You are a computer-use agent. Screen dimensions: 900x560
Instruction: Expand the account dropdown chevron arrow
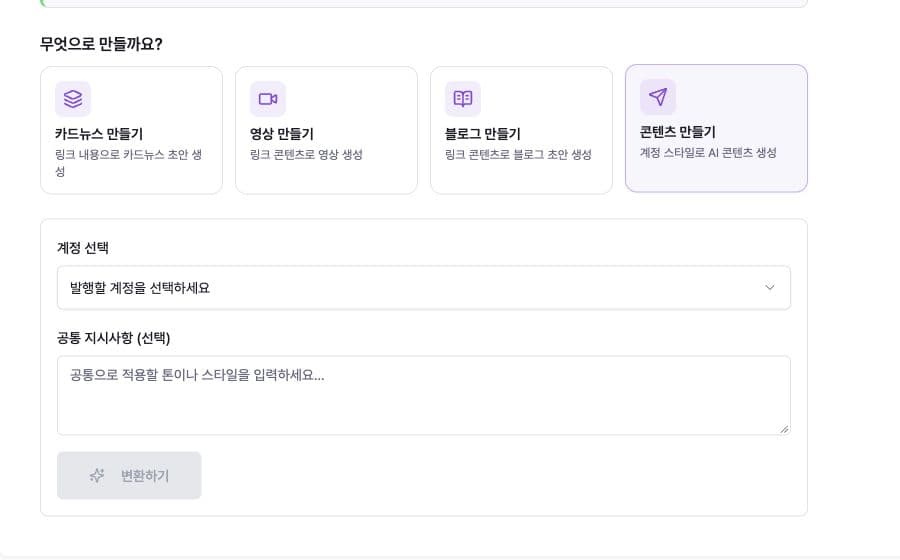(770, 287)
